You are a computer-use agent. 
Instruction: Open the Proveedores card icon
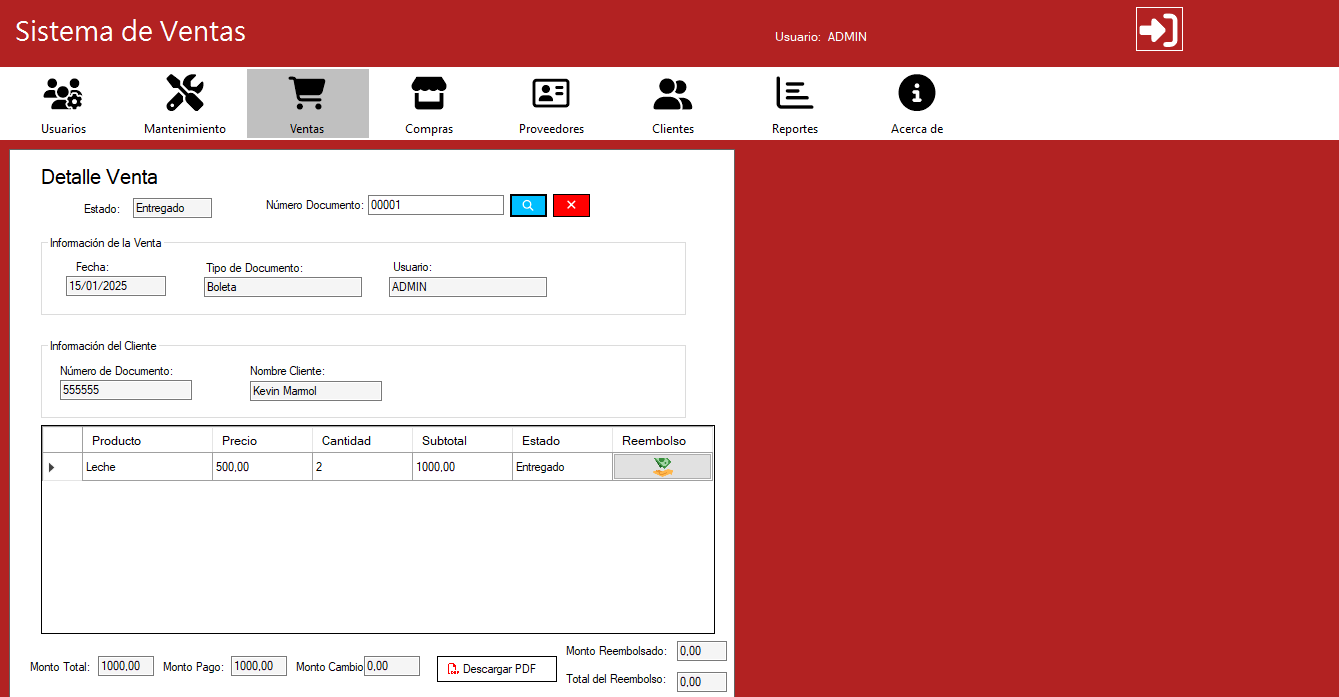tap(551, 94)
